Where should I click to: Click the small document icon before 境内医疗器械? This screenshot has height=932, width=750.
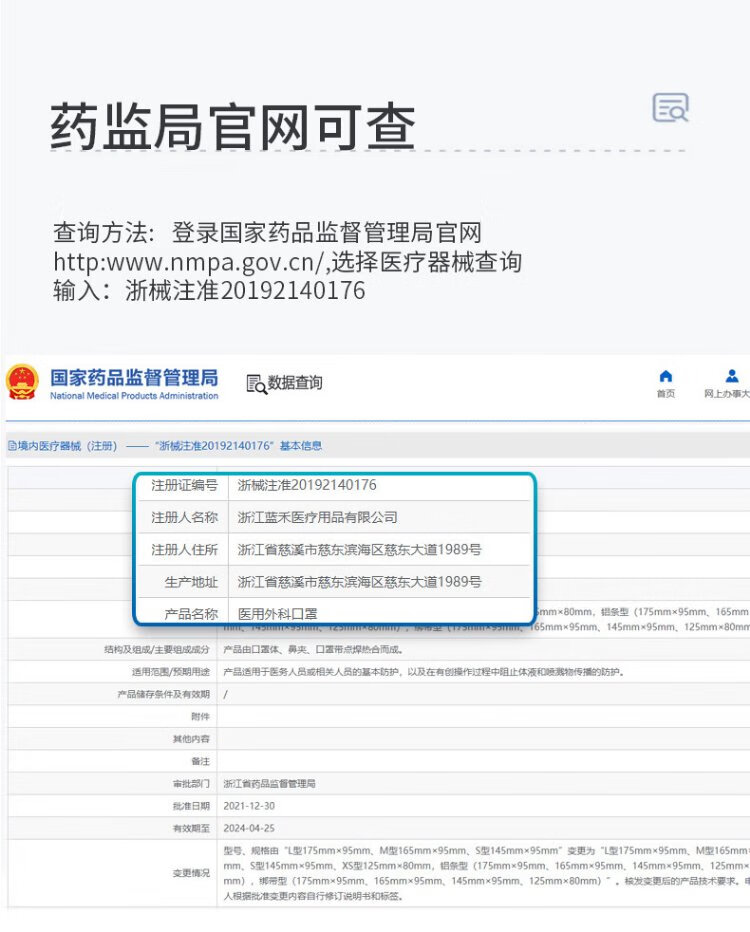coord(11,446)
